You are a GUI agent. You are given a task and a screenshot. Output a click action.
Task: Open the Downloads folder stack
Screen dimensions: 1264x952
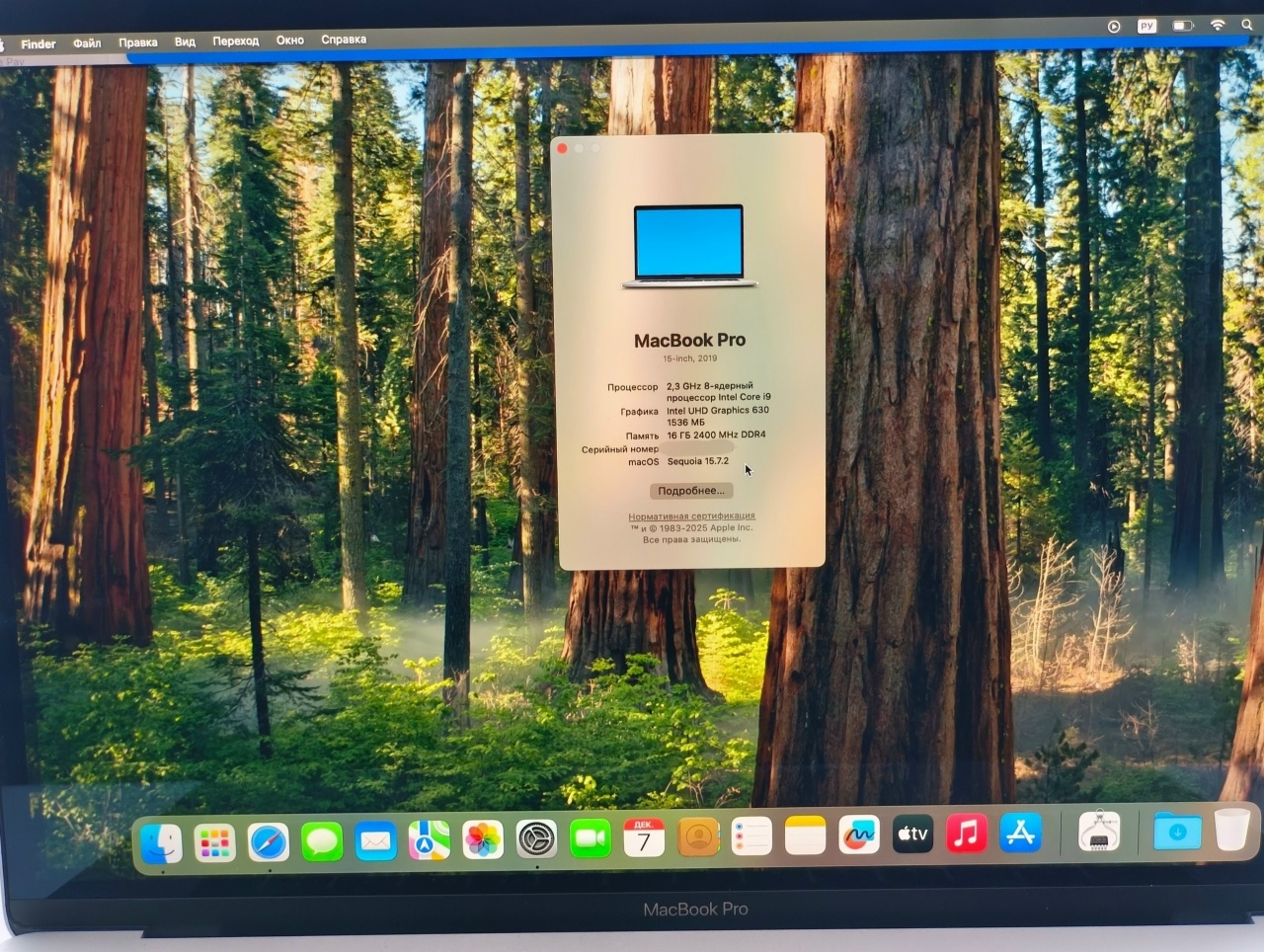1177,832
